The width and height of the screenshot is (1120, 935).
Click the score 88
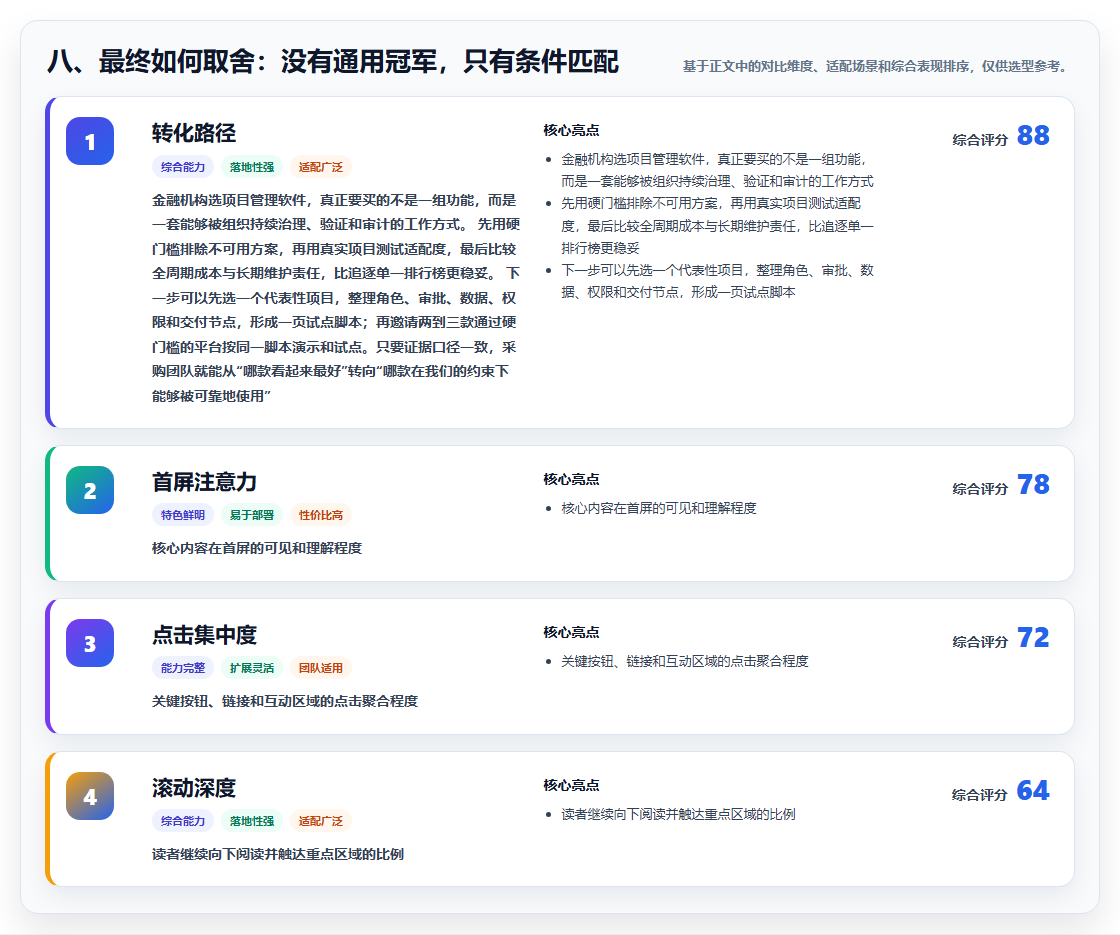[1033, 136]
